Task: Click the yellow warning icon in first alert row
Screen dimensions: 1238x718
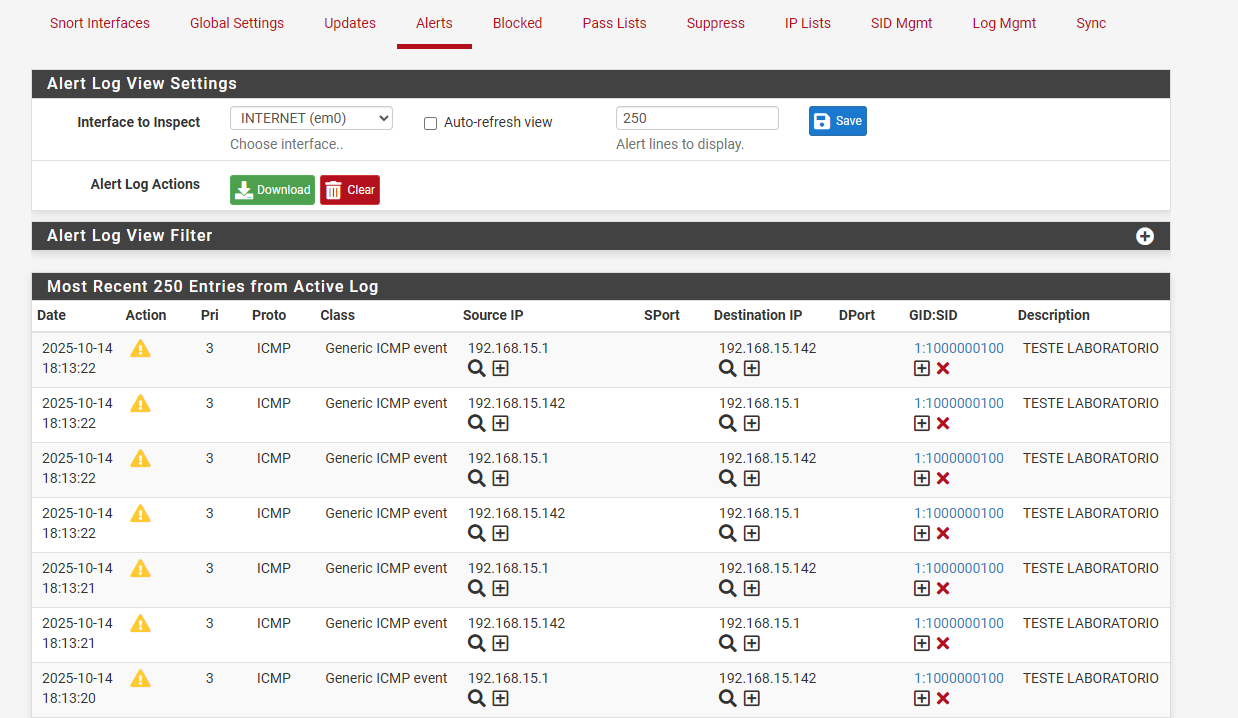Action: 141,348
